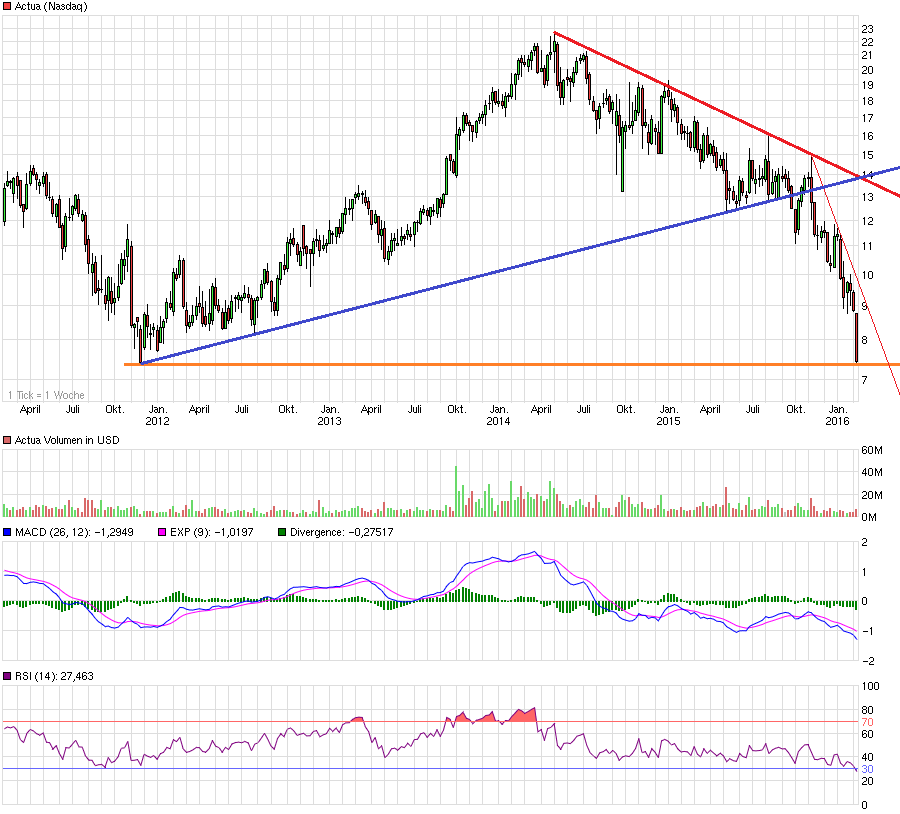Click the 20M volume axis label
This screenshot has width=900, height=814.
point(872,495)
